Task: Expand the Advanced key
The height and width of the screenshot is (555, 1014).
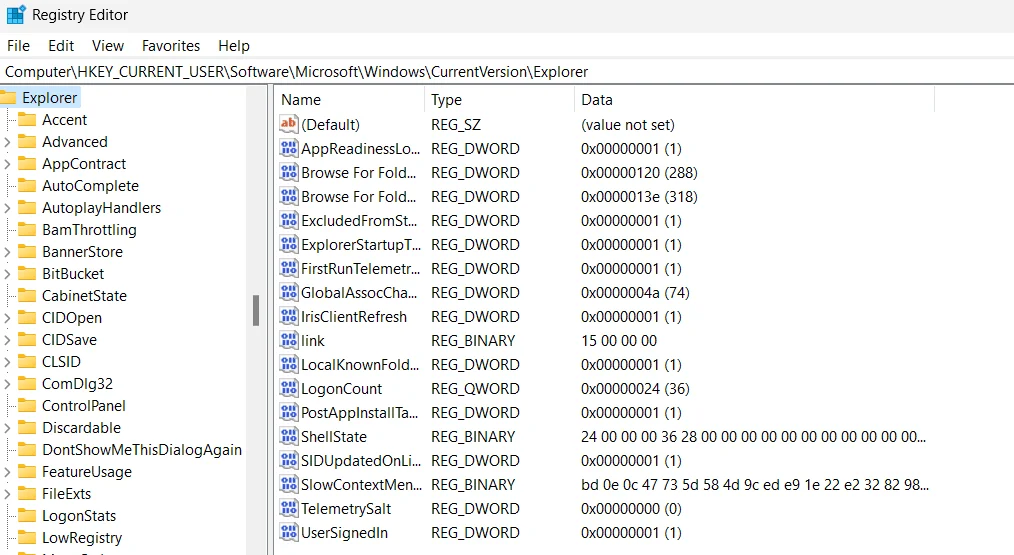Action: pyautogui.click(x=7, y=142)
